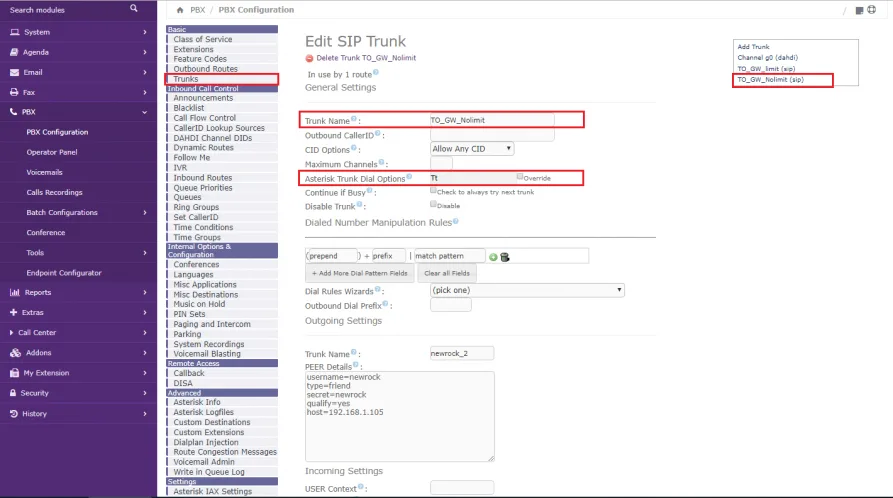This screenshot has width=893, height=498.
Task: Click the Outbound Dial Prefix field
Action: point(450,305)
